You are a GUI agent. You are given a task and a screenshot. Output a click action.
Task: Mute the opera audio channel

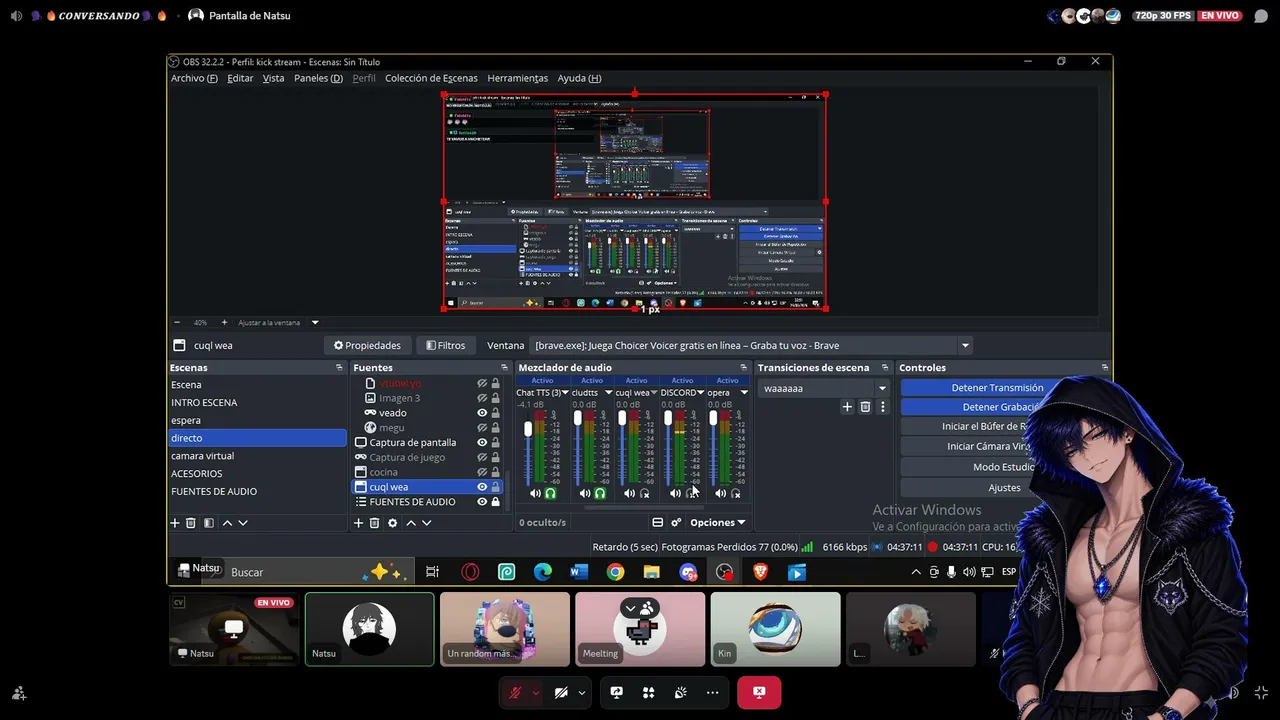720,493
